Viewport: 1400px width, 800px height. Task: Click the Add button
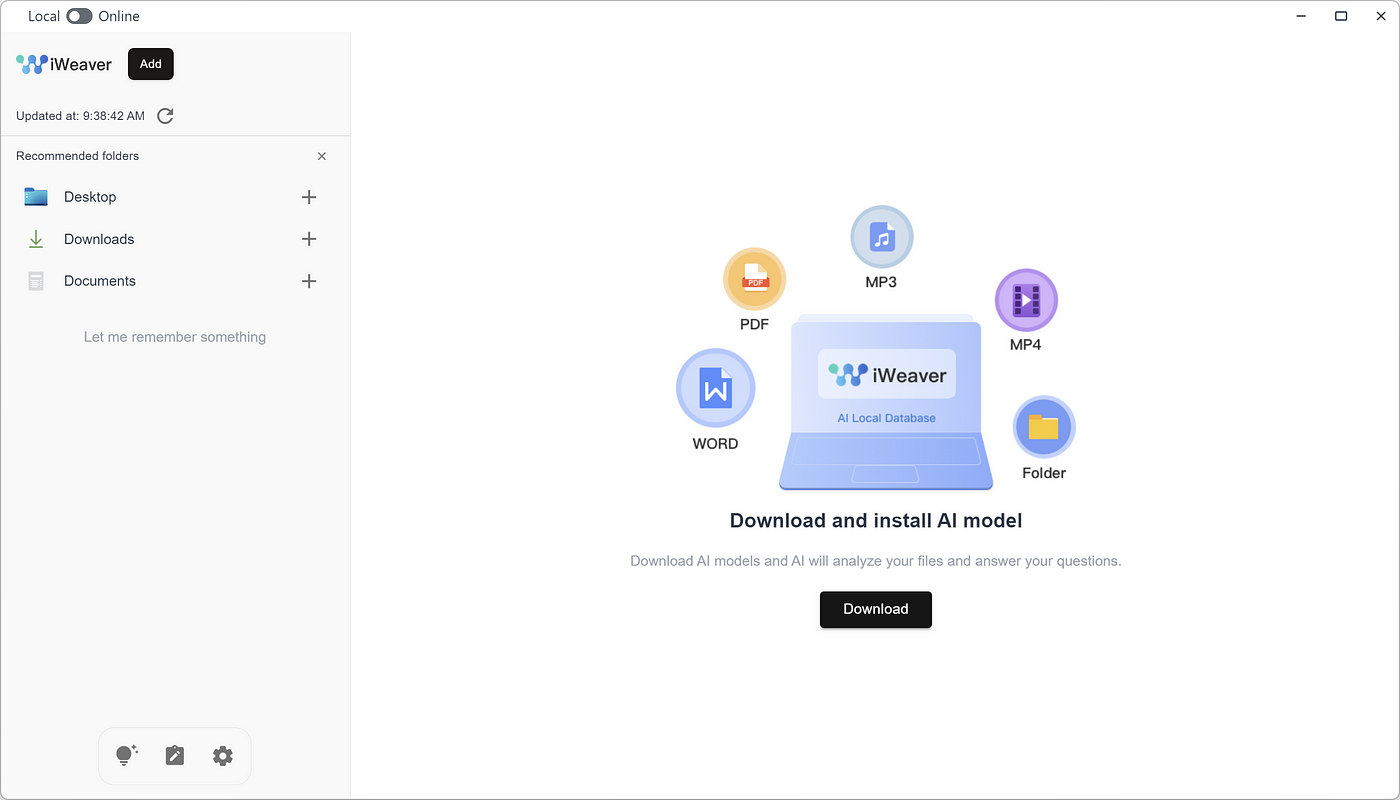pos(151,64)
